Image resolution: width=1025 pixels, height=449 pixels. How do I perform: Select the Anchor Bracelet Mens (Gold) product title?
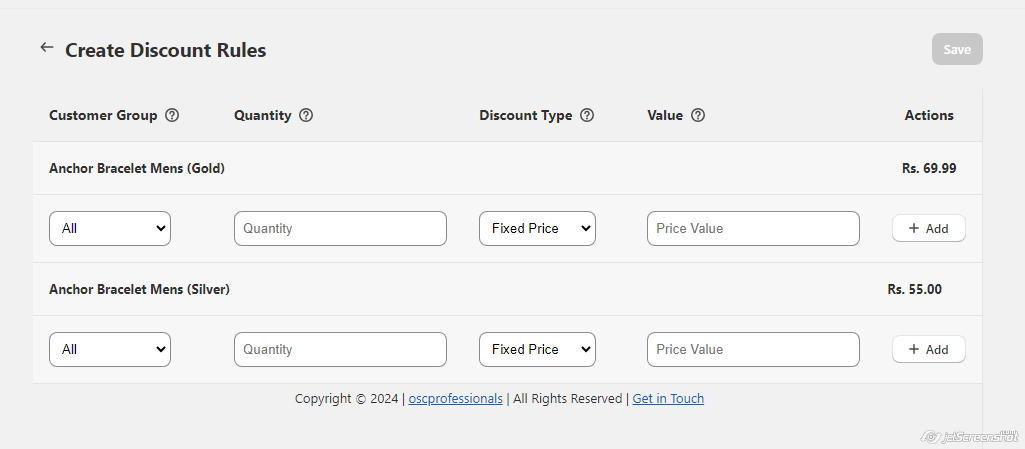point(137,168)
